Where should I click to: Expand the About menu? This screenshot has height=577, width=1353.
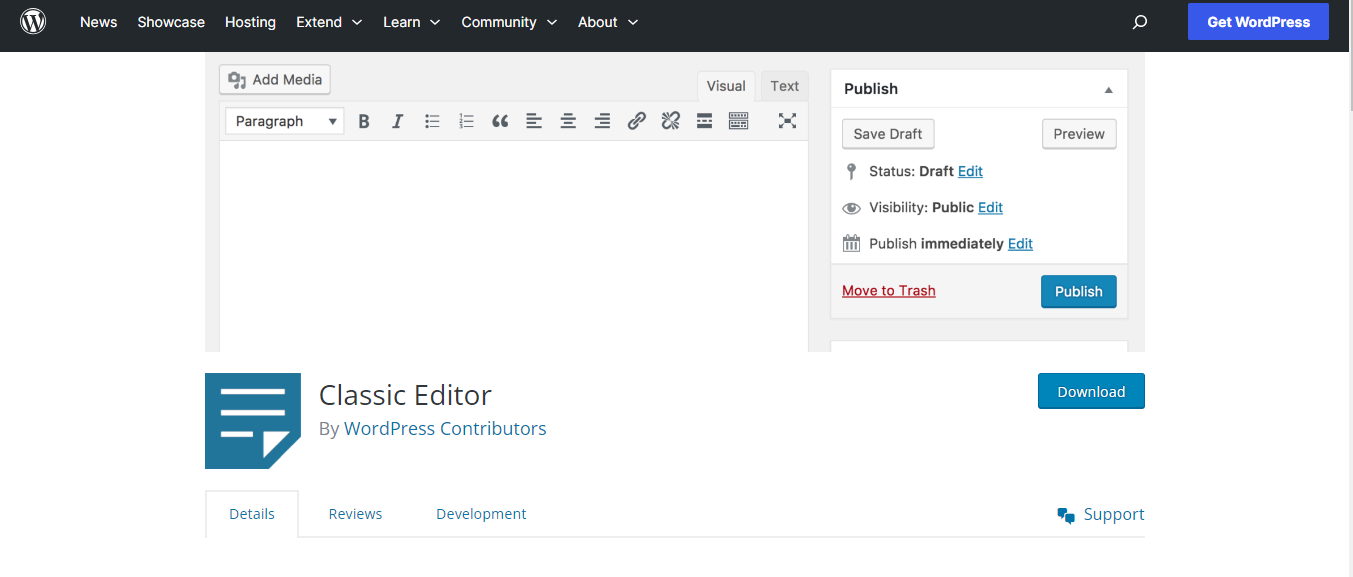tap(608, 22)
